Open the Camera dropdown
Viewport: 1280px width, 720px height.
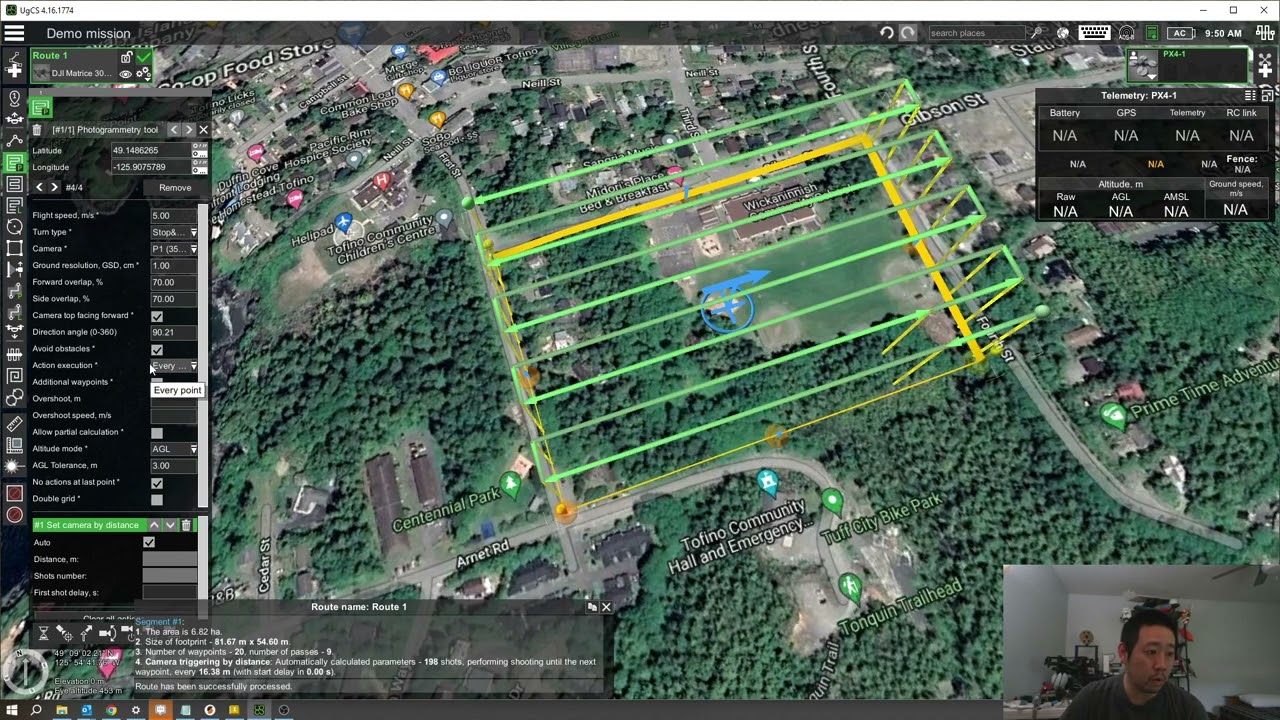(174, 249)
